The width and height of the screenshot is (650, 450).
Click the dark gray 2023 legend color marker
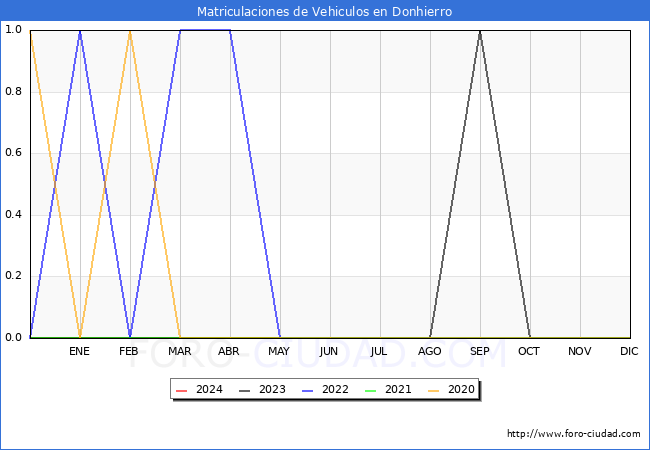pyautogui.click(x=245, y=391)
